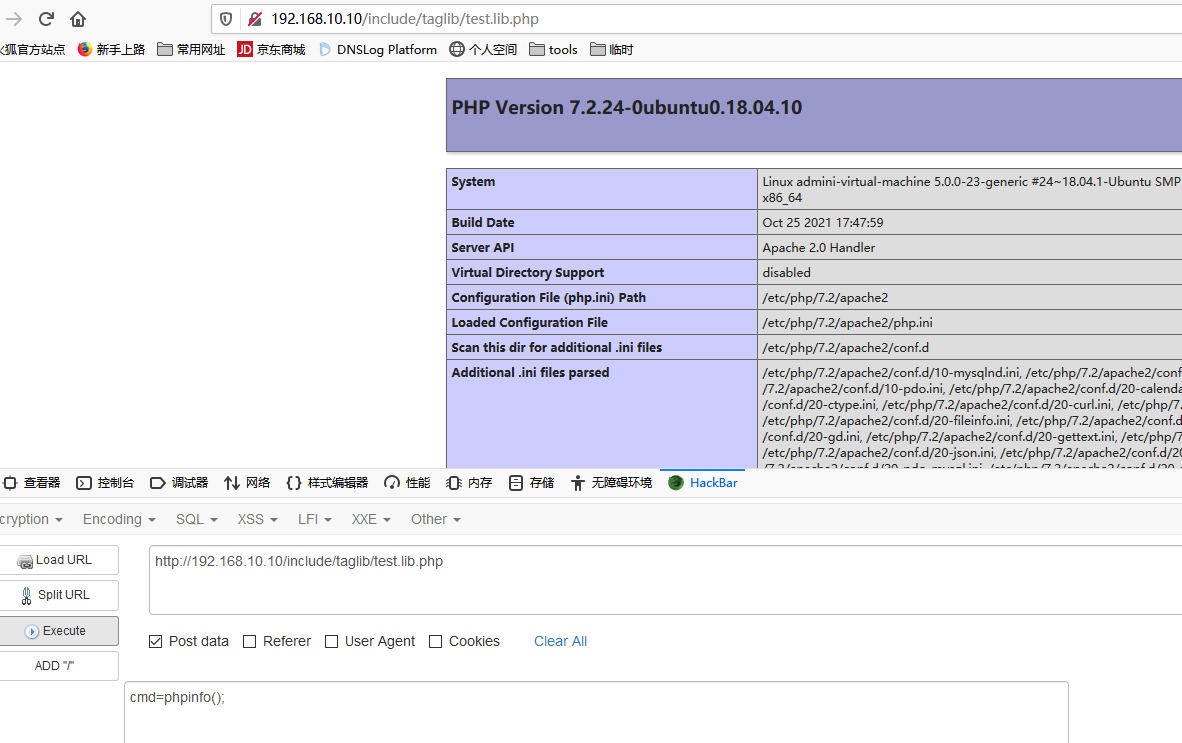Click the insecure connection lock icon

[255, 19]
